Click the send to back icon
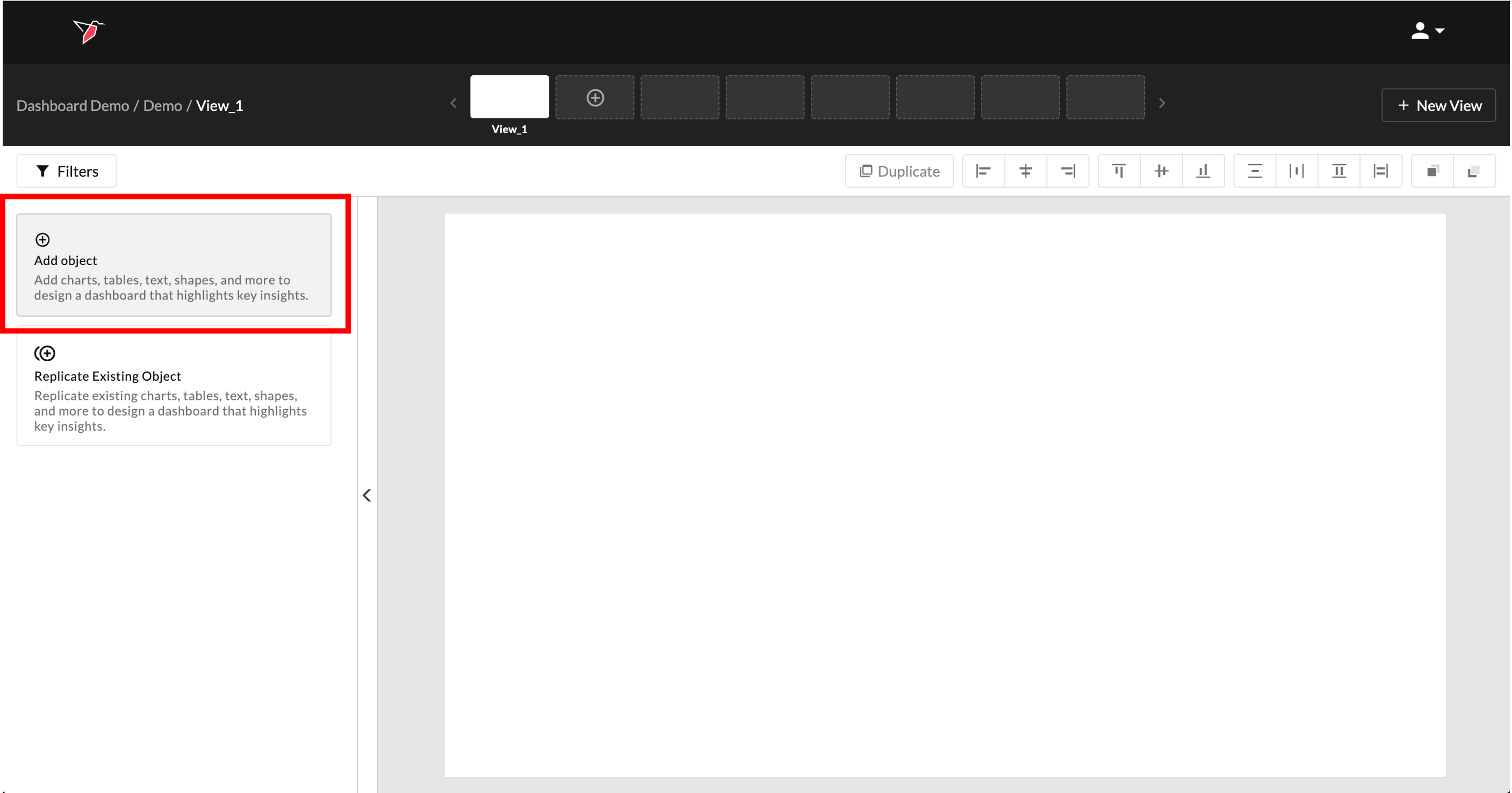This screenshot has height=793, width=1512. click(x=1474, y=171)
